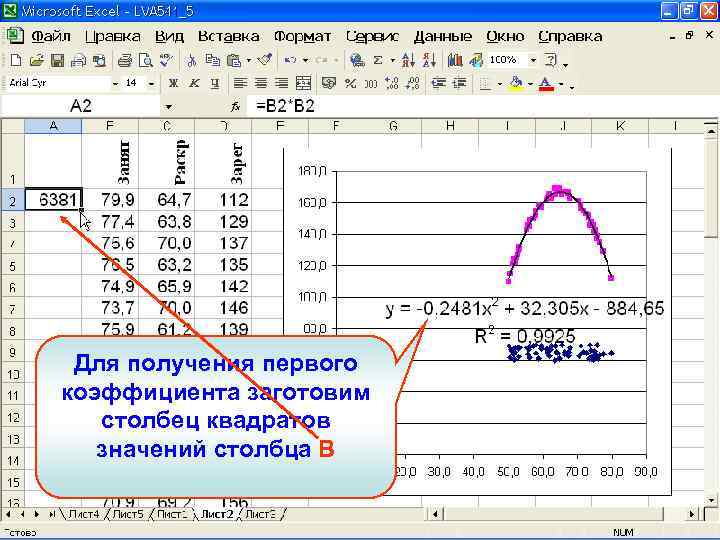Sort ascending with A-Я icon
The height and width of the screenshot is (540, 720).
click(408, 60)
